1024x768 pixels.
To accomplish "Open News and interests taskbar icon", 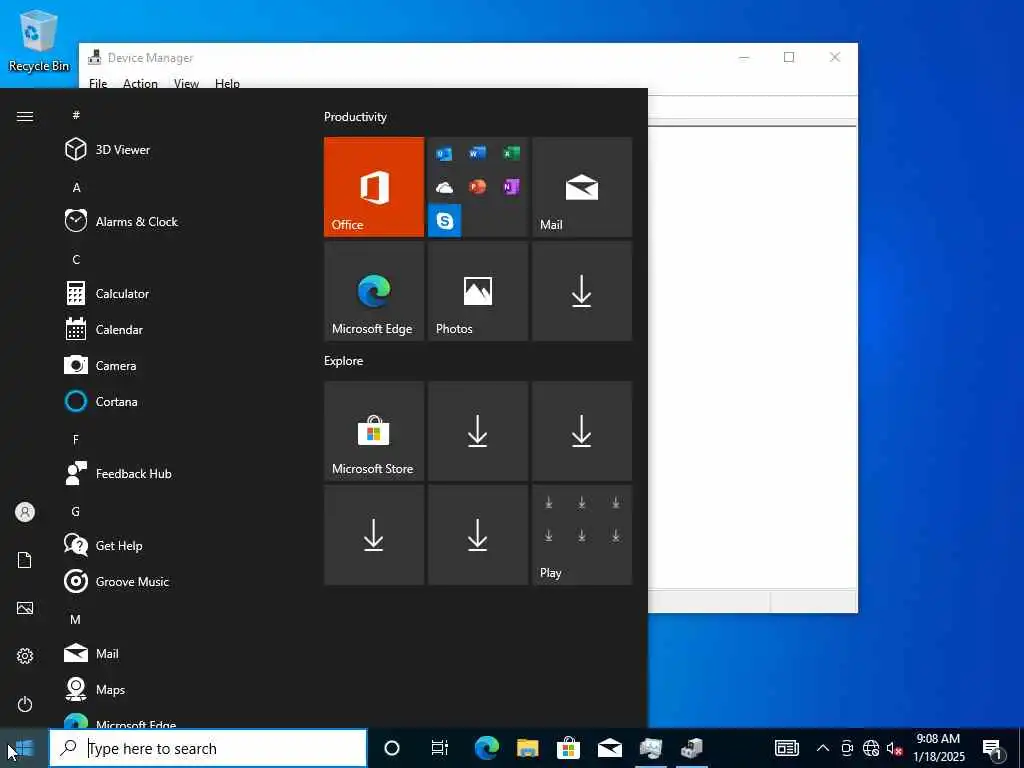I will point(786,748).
